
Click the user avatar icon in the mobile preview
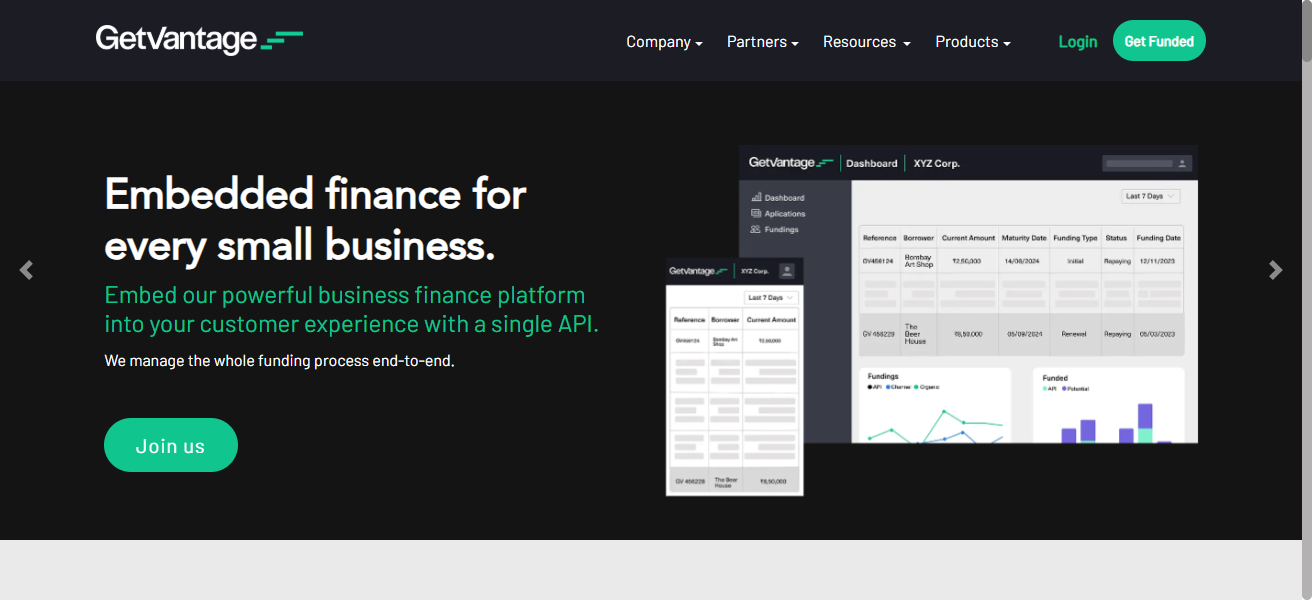click(787, 271)
